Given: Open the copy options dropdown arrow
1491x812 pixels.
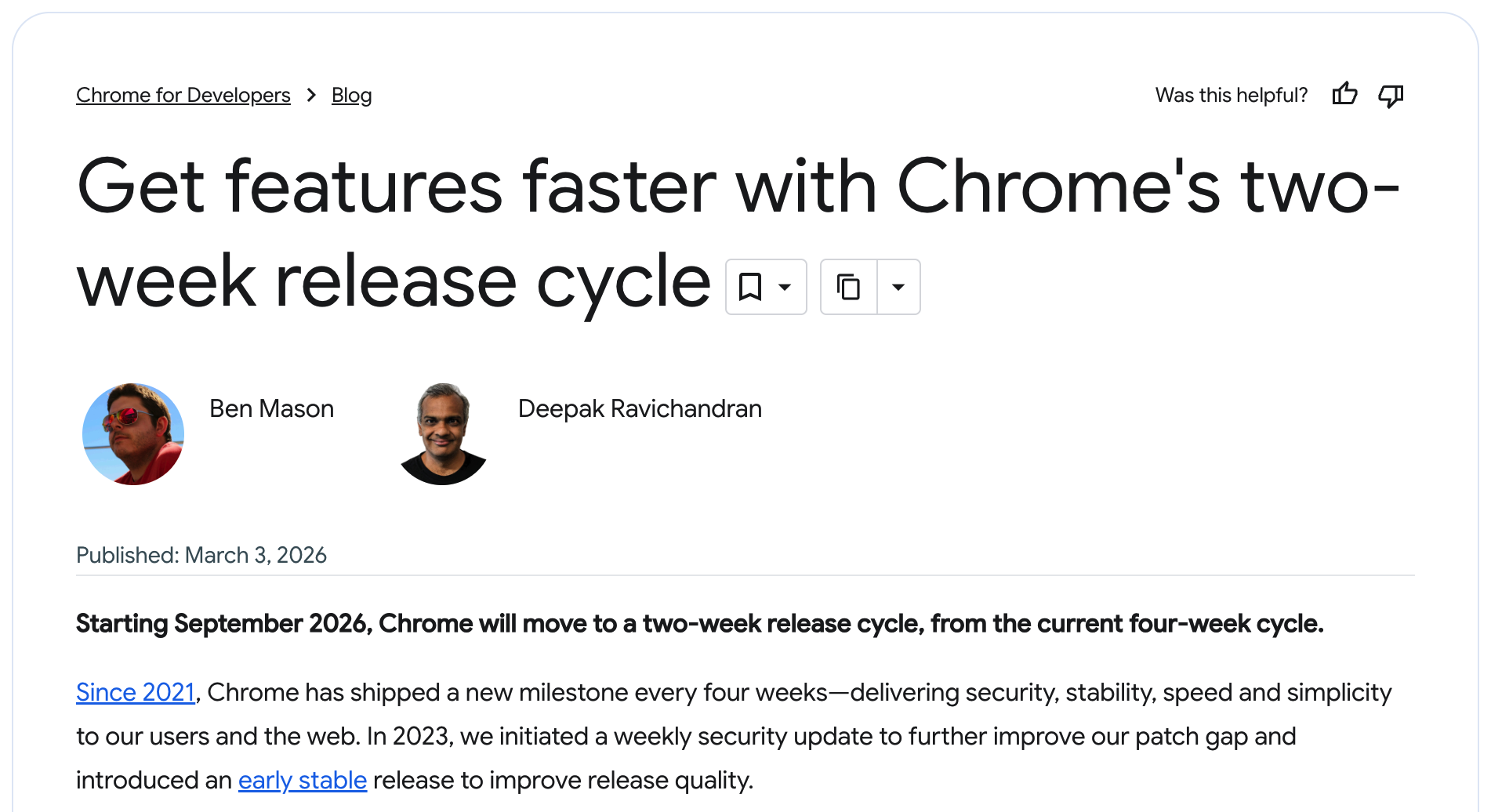Looking at the screenshot, I should [898, 287].
